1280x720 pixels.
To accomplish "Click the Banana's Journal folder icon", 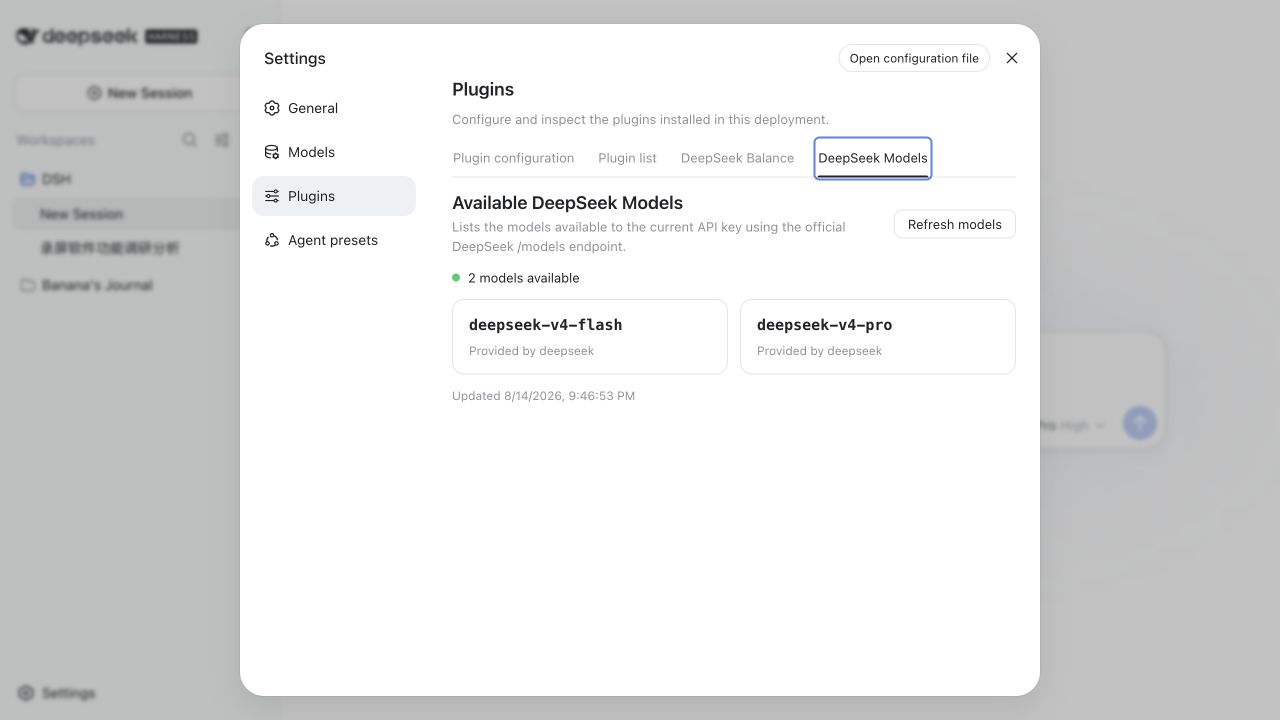I will (28, 285).
